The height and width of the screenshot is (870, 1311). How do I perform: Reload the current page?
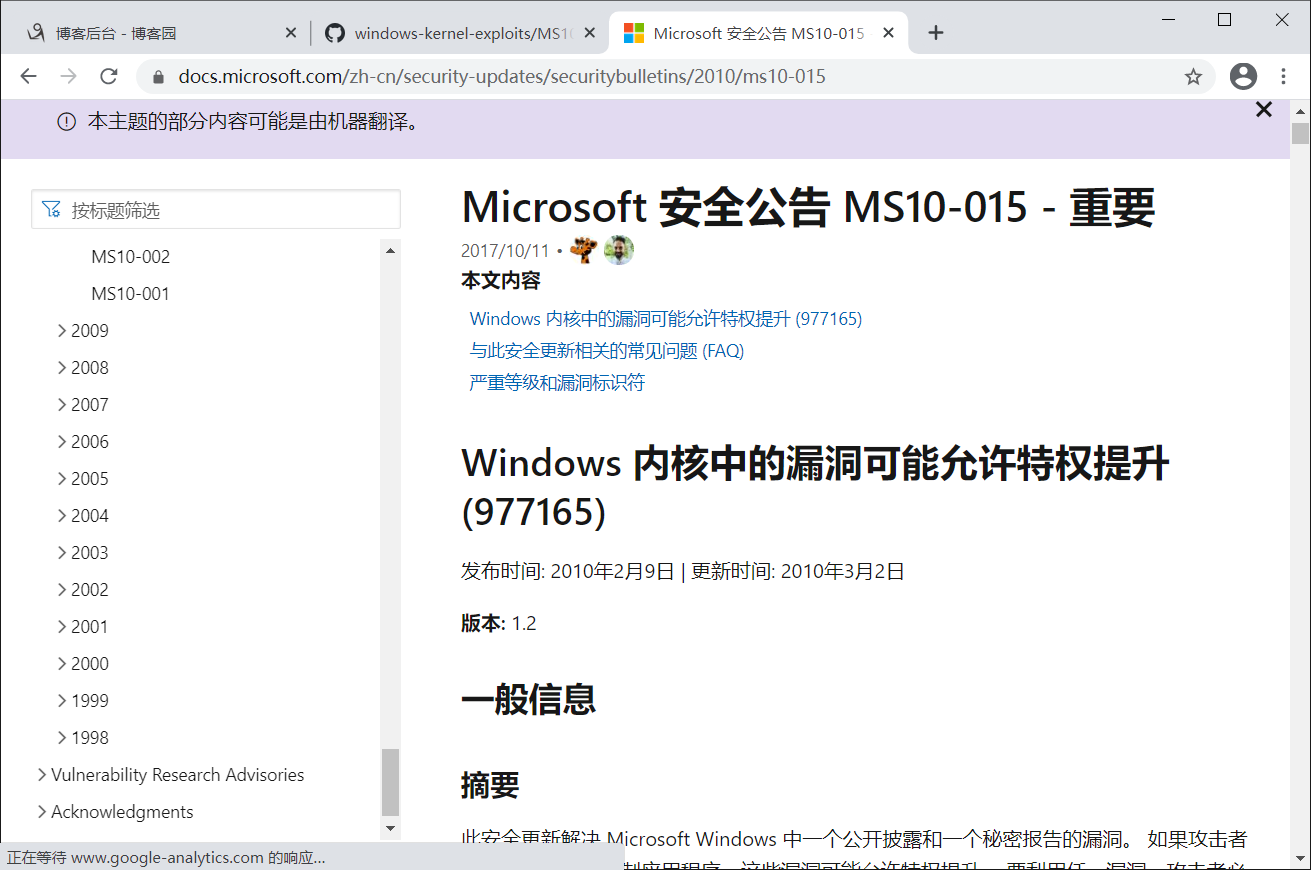click(109, 77)
